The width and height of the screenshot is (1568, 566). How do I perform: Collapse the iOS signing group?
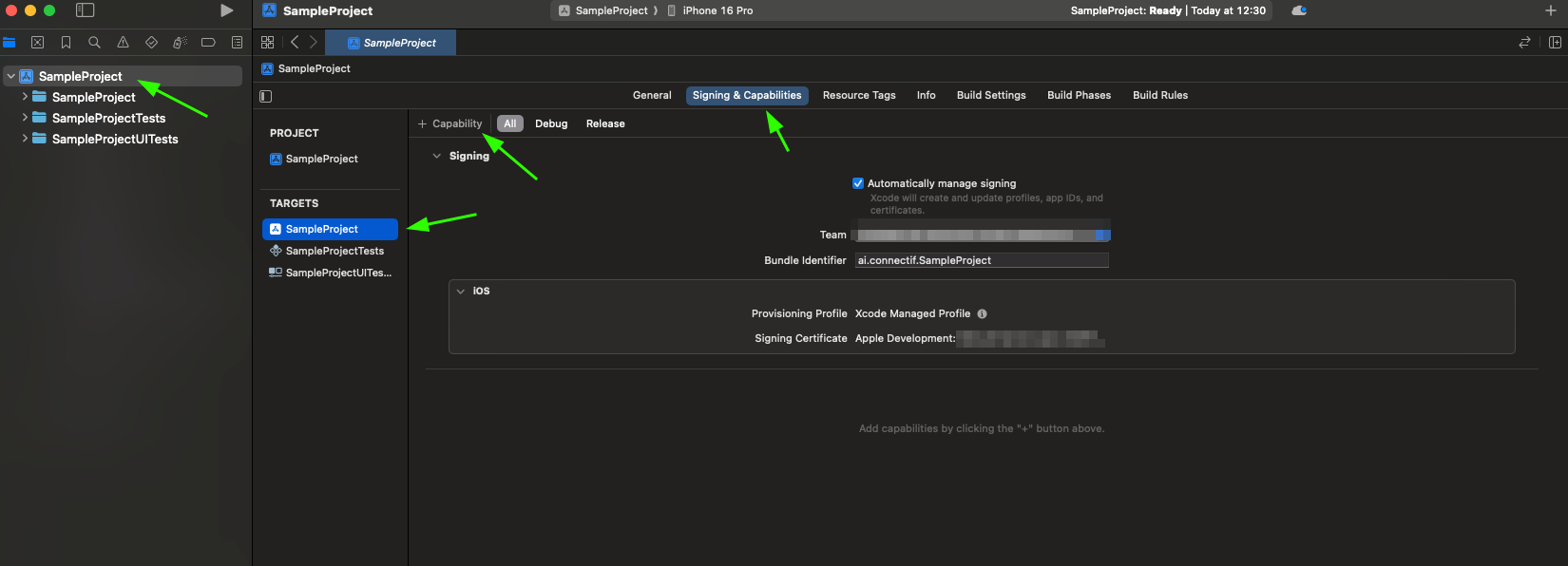pos(461,292)
